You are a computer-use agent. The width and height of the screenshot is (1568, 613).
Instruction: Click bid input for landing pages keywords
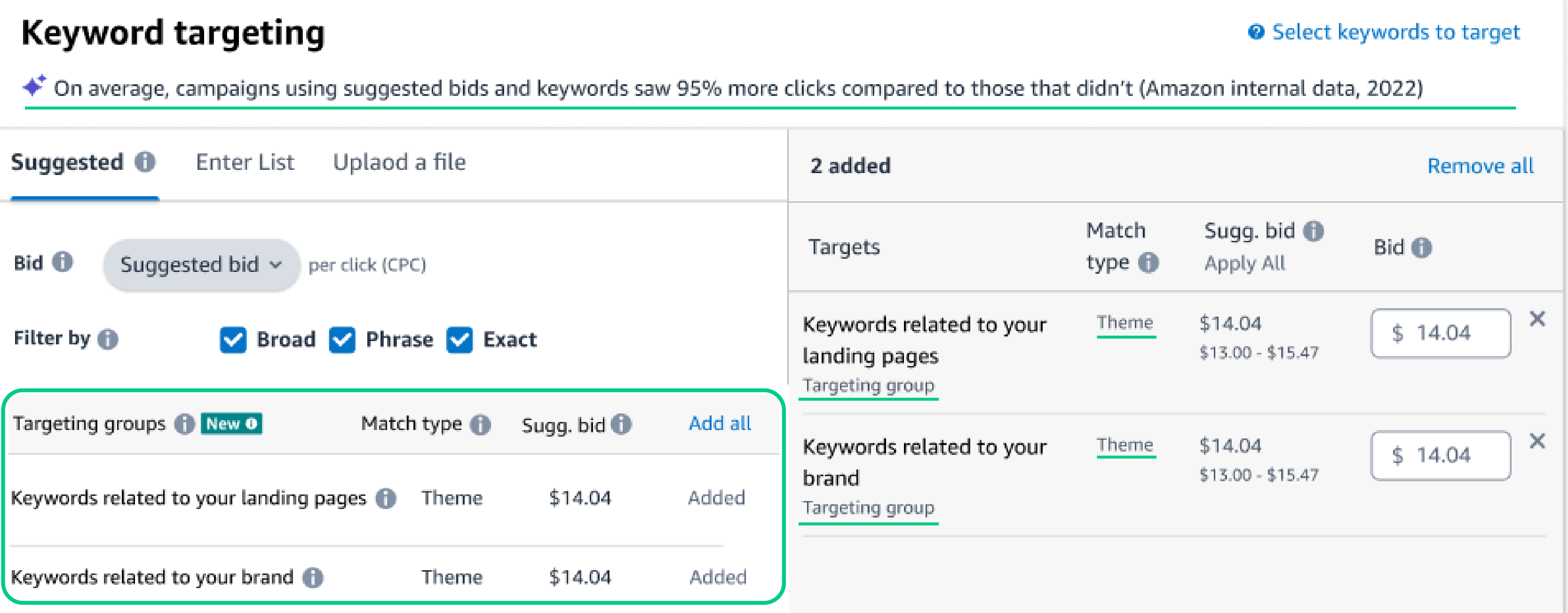click(x=1440, y=334)
